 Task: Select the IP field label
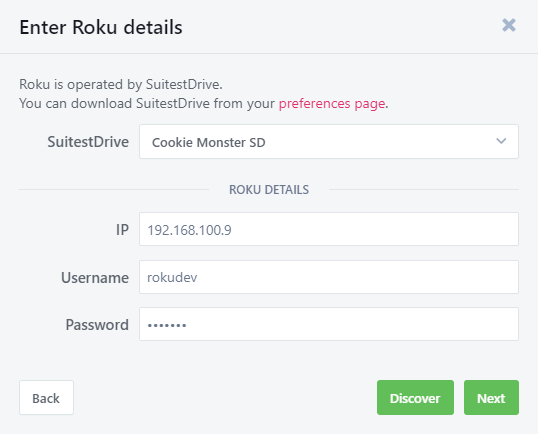(122, 230)
